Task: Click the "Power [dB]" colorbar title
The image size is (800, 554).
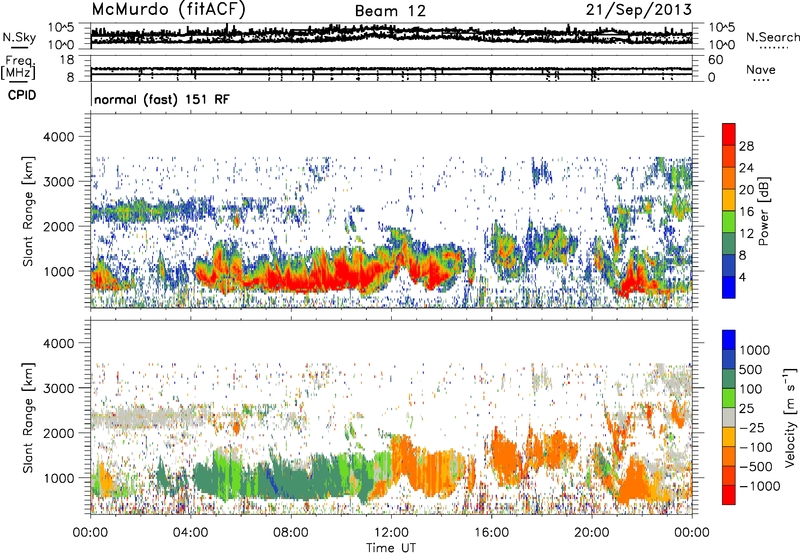Action: [764, 211]
